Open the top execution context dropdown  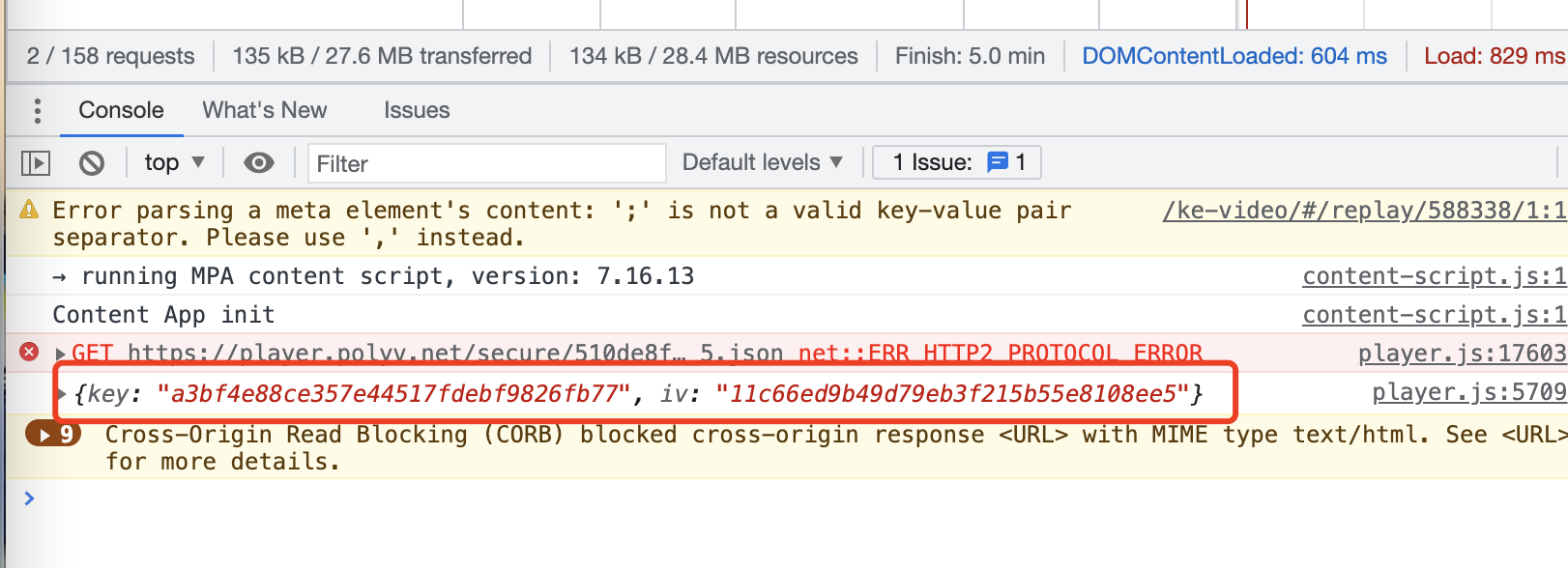pos(174,162)
